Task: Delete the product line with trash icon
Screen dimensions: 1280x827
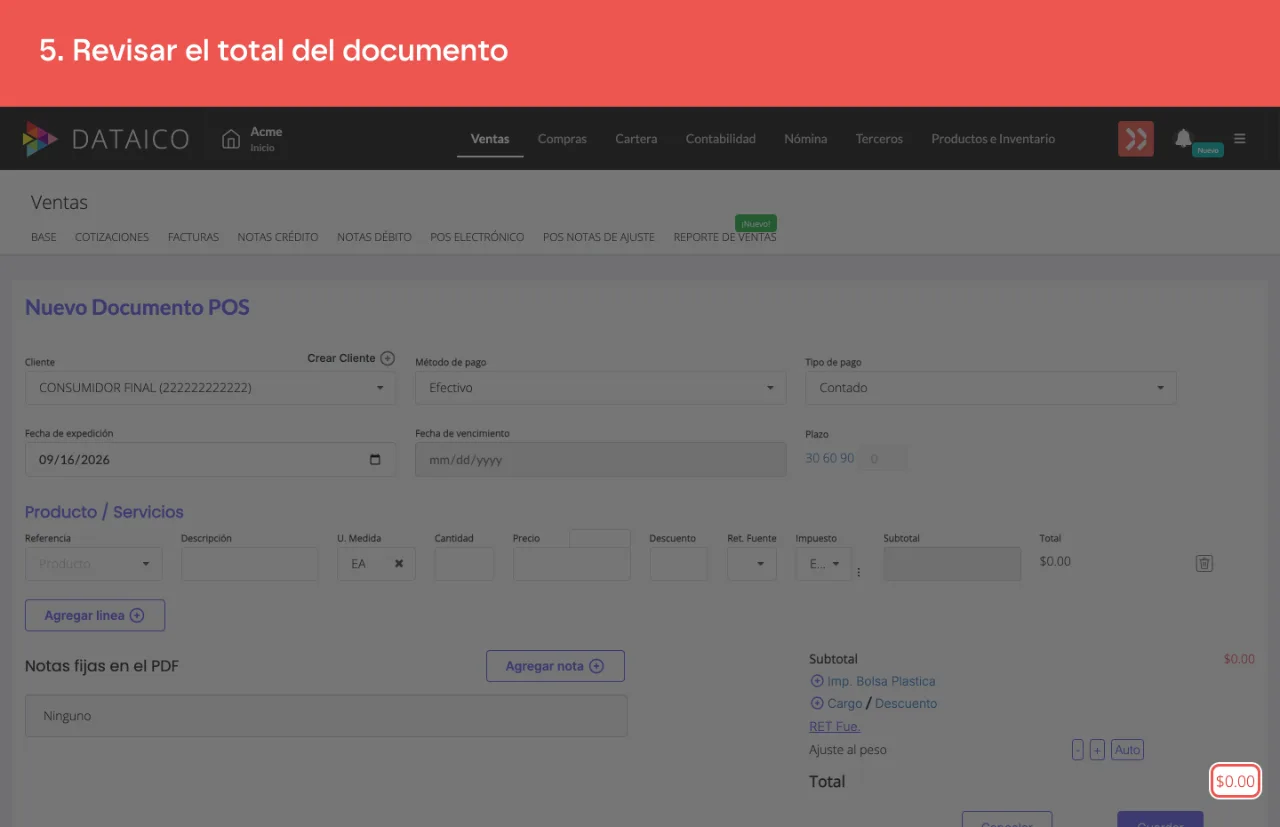Action: point(1204,563)
